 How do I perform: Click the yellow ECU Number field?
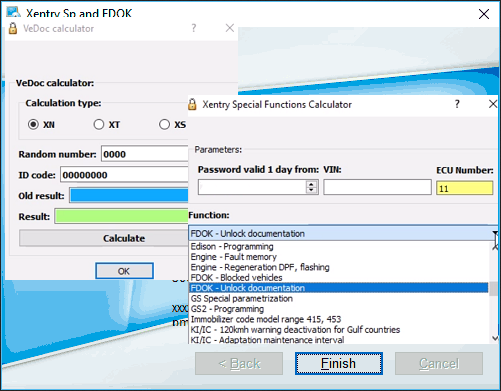(x=465, y=188)
